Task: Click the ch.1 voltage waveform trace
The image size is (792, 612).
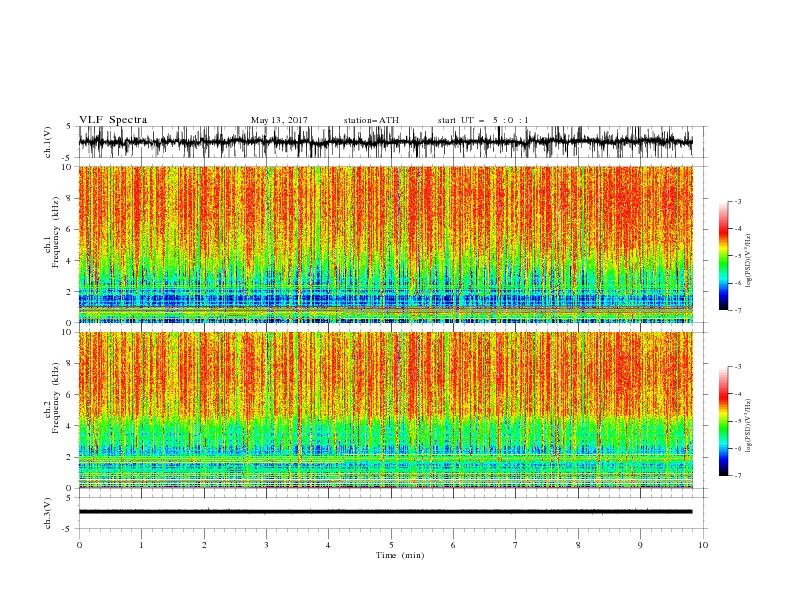Action: pos(385,142)
